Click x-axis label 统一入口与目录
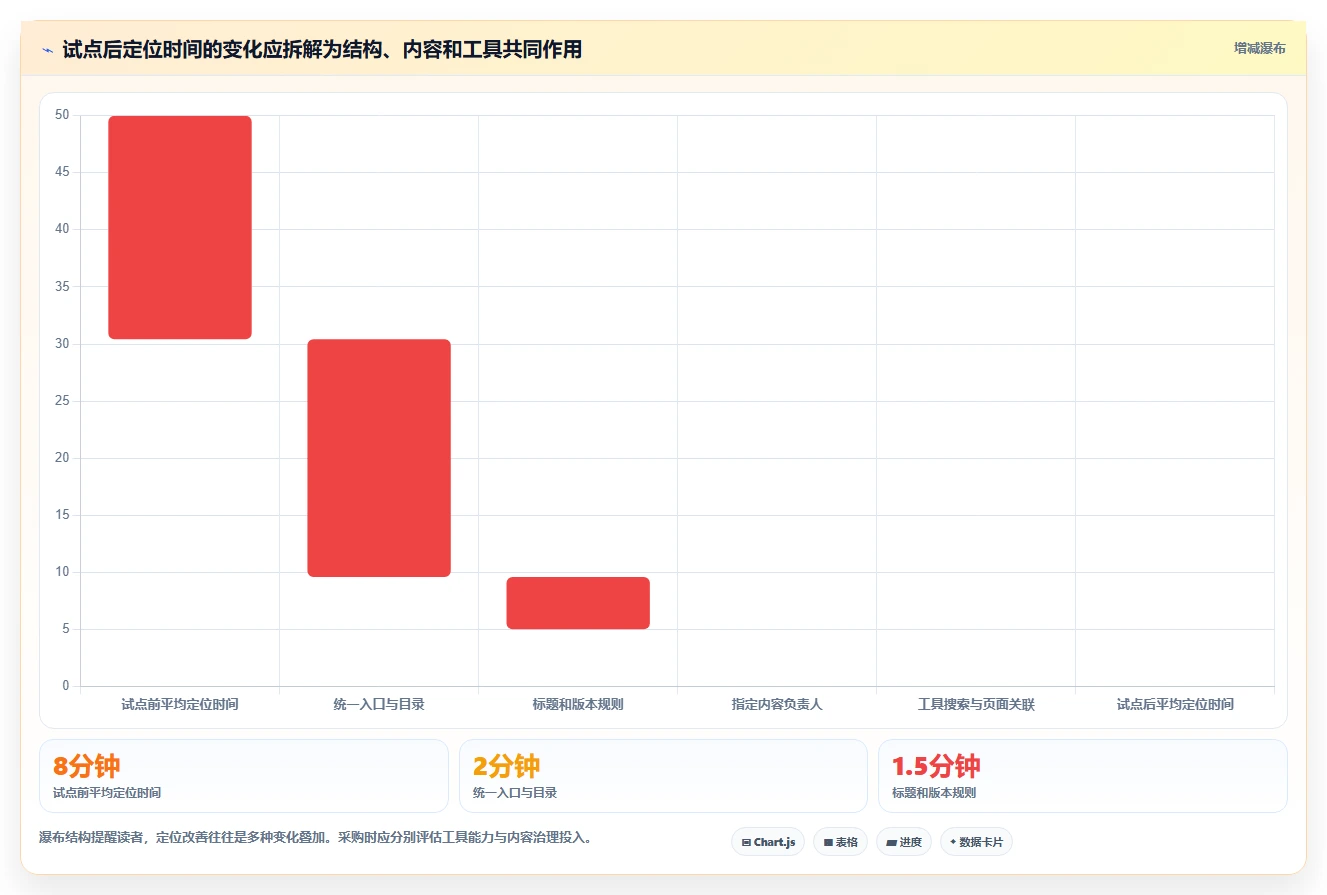This screenshot has width=1327, height=895. click(379, 704)
